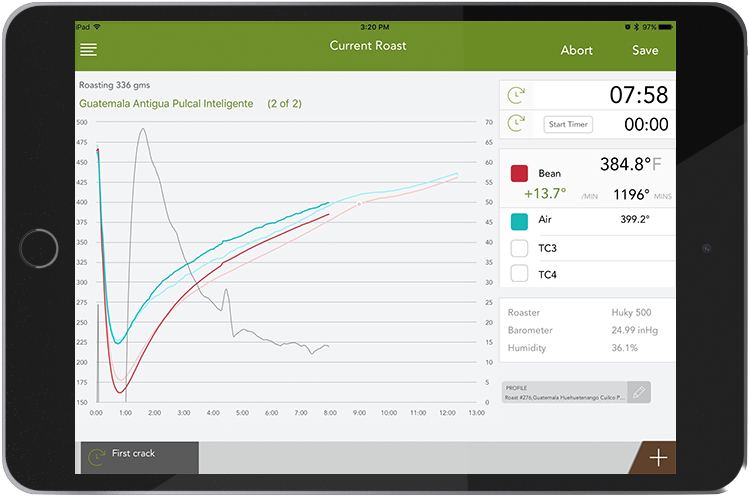Save the current roast
This screenshot has height=497, width=750.
point(645,50)
